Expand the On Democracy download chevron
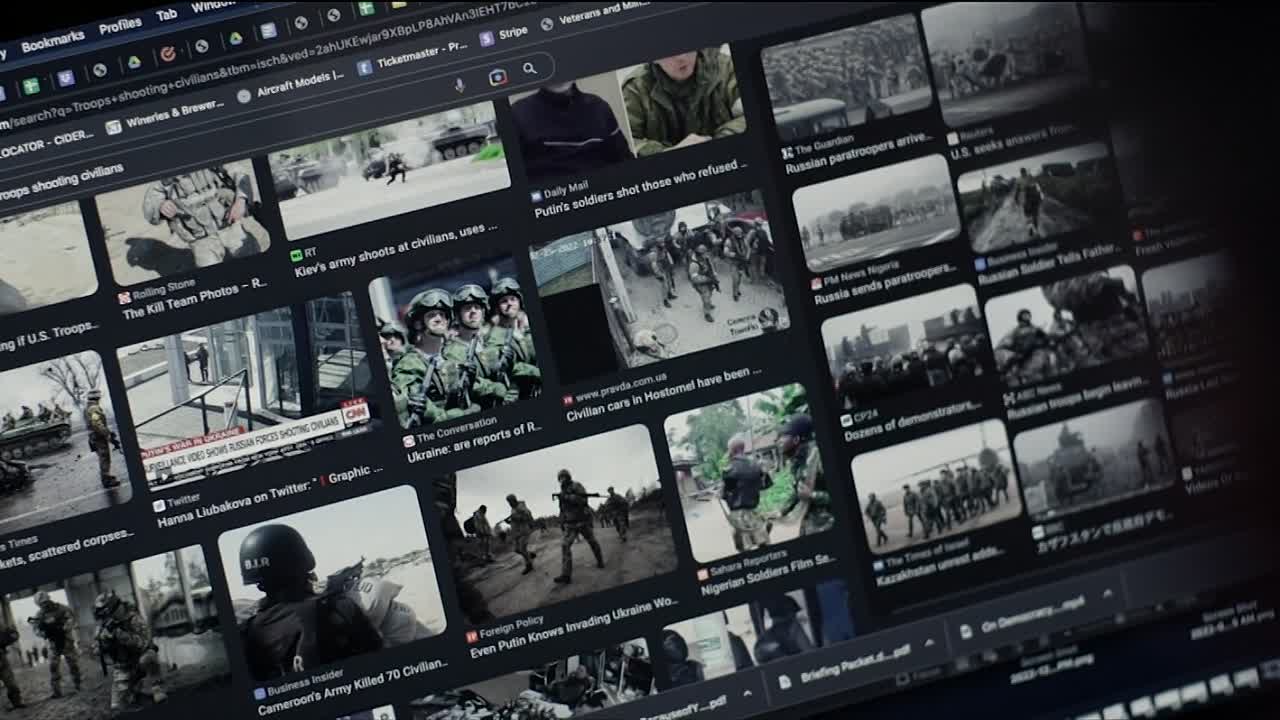Viewport: 1280px width, 720px height. pyautogui.click(x=1109, y=594)
